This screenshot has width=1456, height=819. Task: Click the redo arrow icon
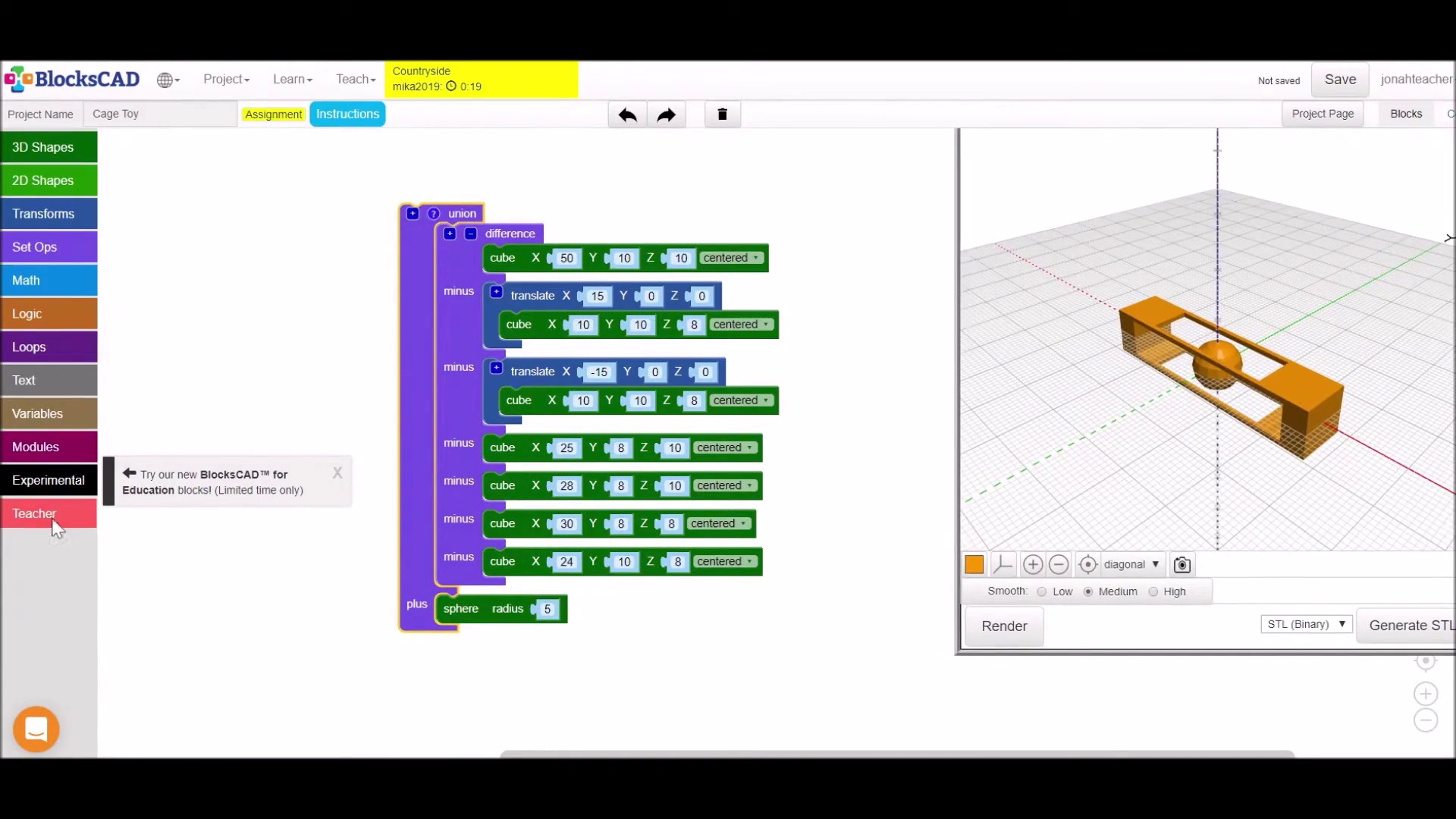pos(666,115)
